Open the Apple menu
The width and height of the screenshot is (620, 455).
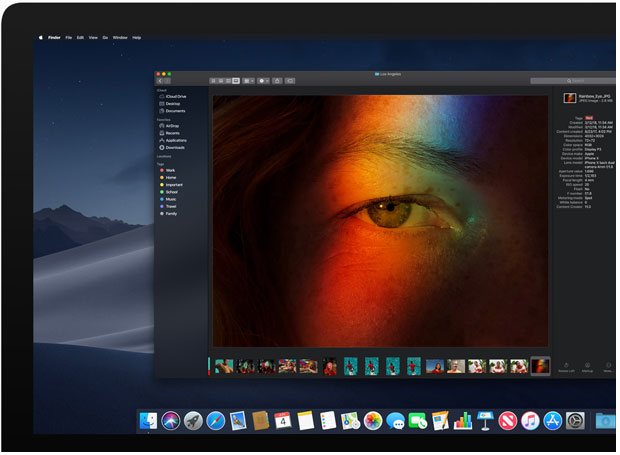point(40,38)
